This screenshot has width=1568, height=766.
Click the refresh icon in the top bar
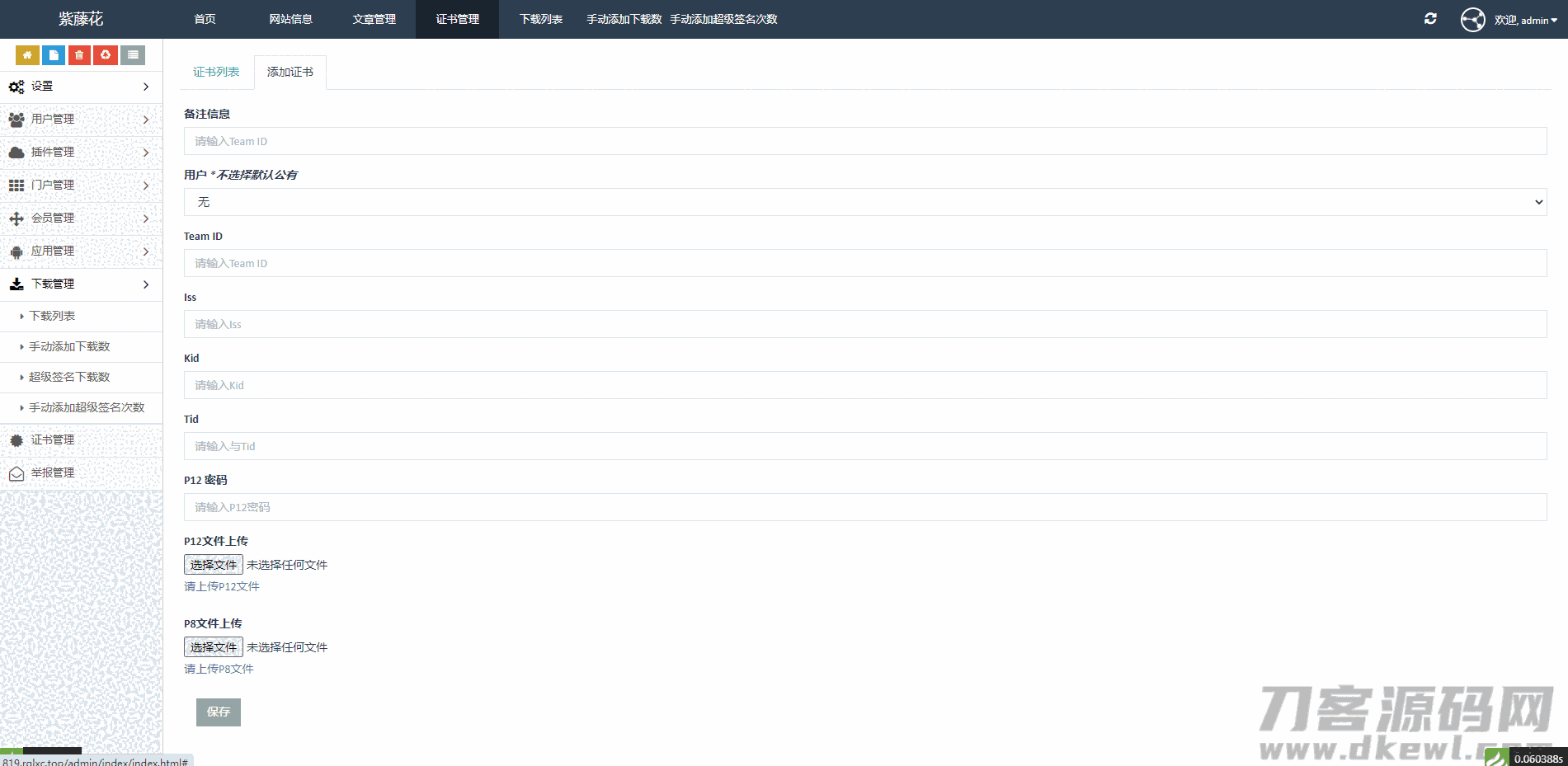(1430, 19)
